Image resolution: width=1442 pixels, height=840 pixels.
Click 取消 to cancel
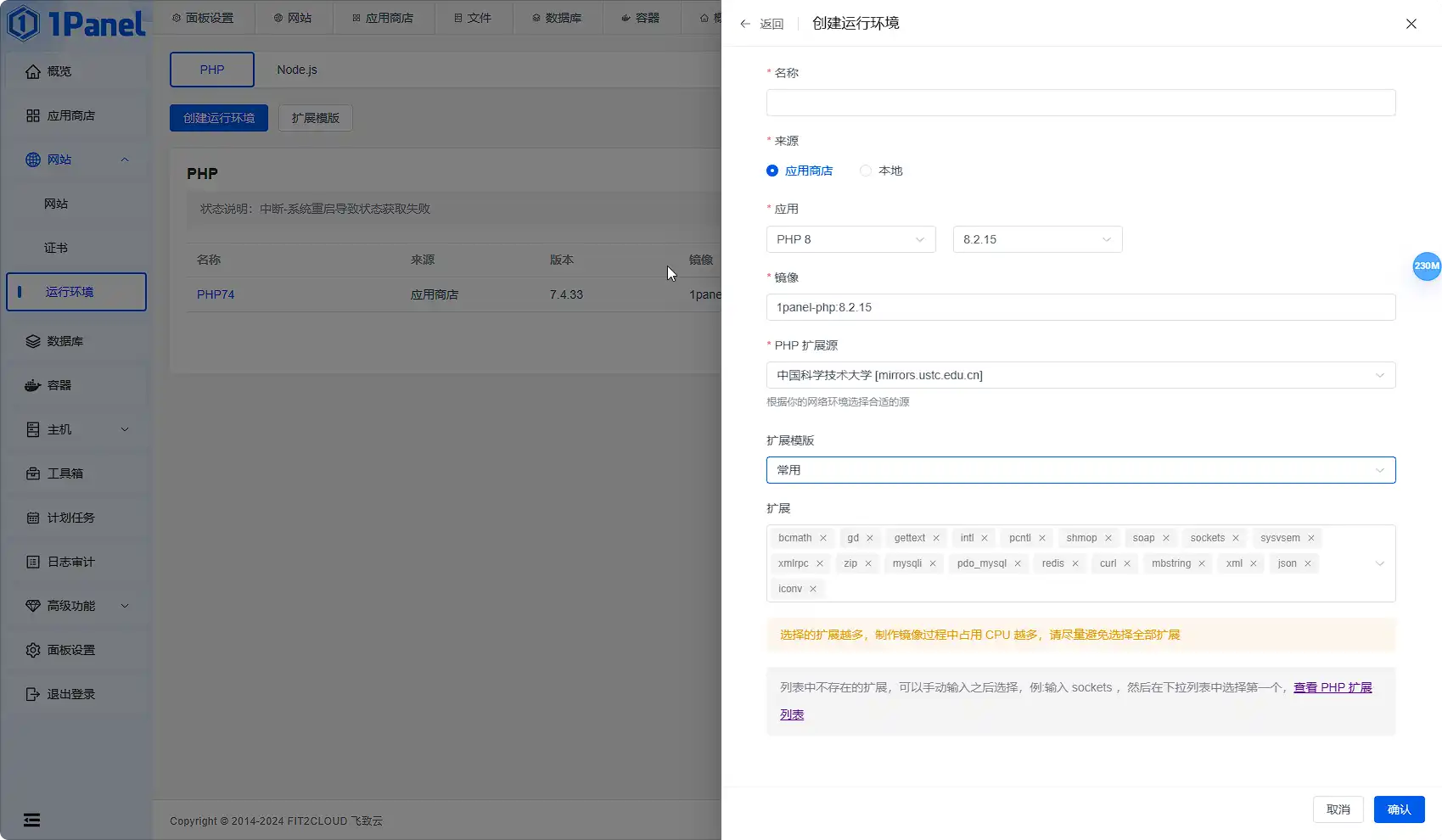1338,809
